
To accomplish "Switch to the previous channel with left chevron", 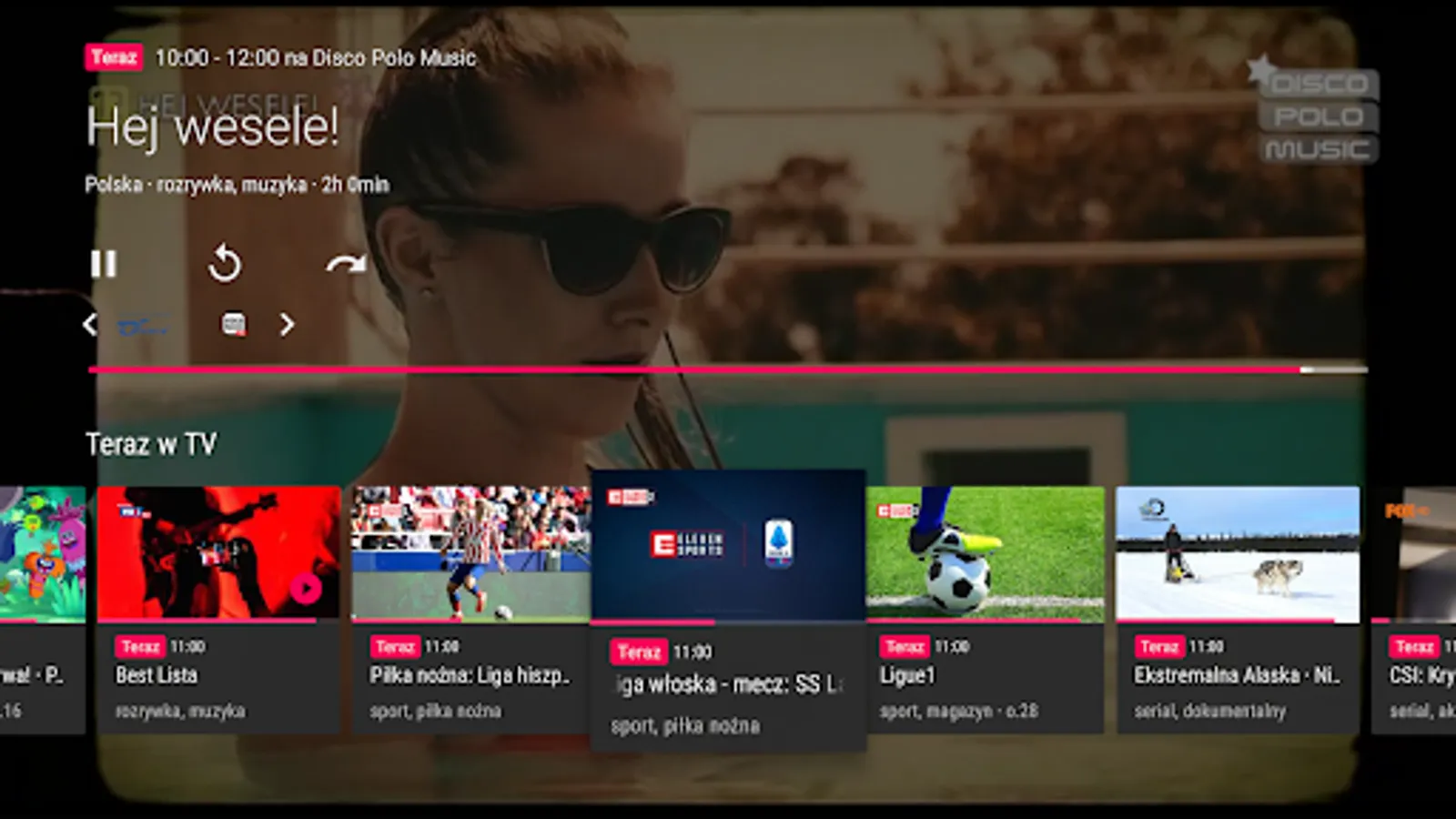I will pos(89,324).
